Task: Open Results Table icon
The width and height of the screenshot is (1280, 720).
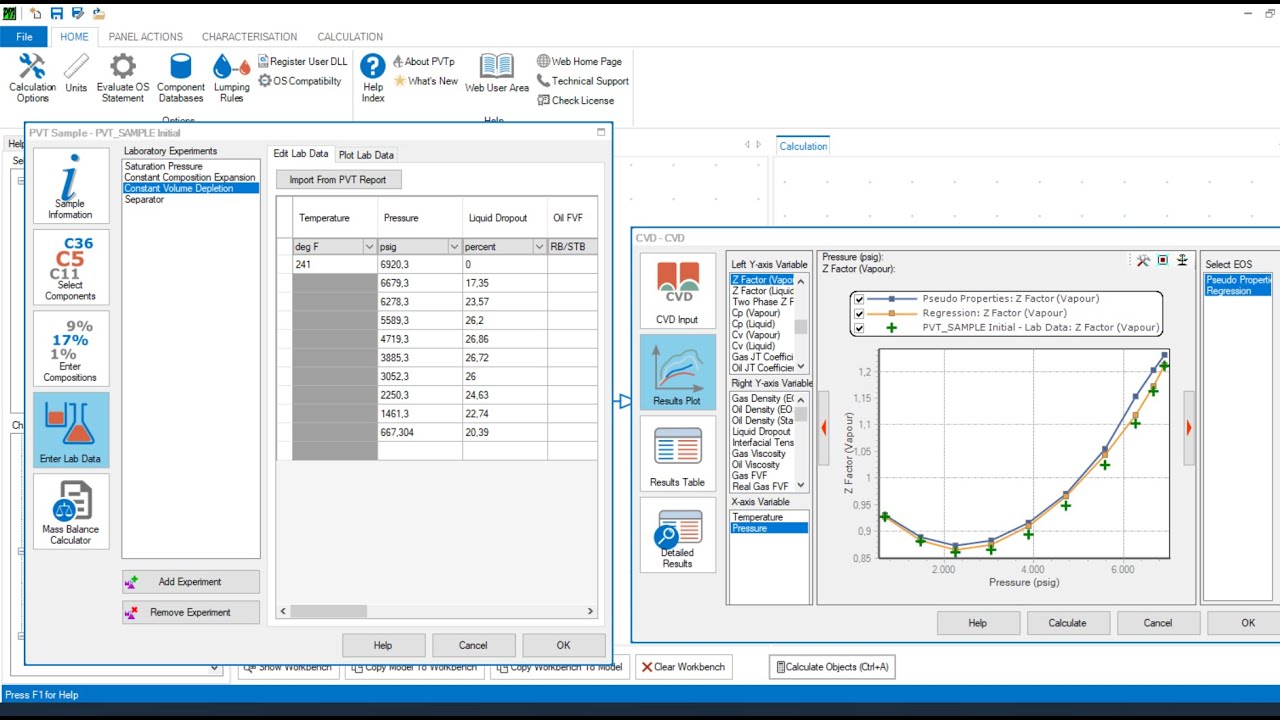Action: coord(677,454)
